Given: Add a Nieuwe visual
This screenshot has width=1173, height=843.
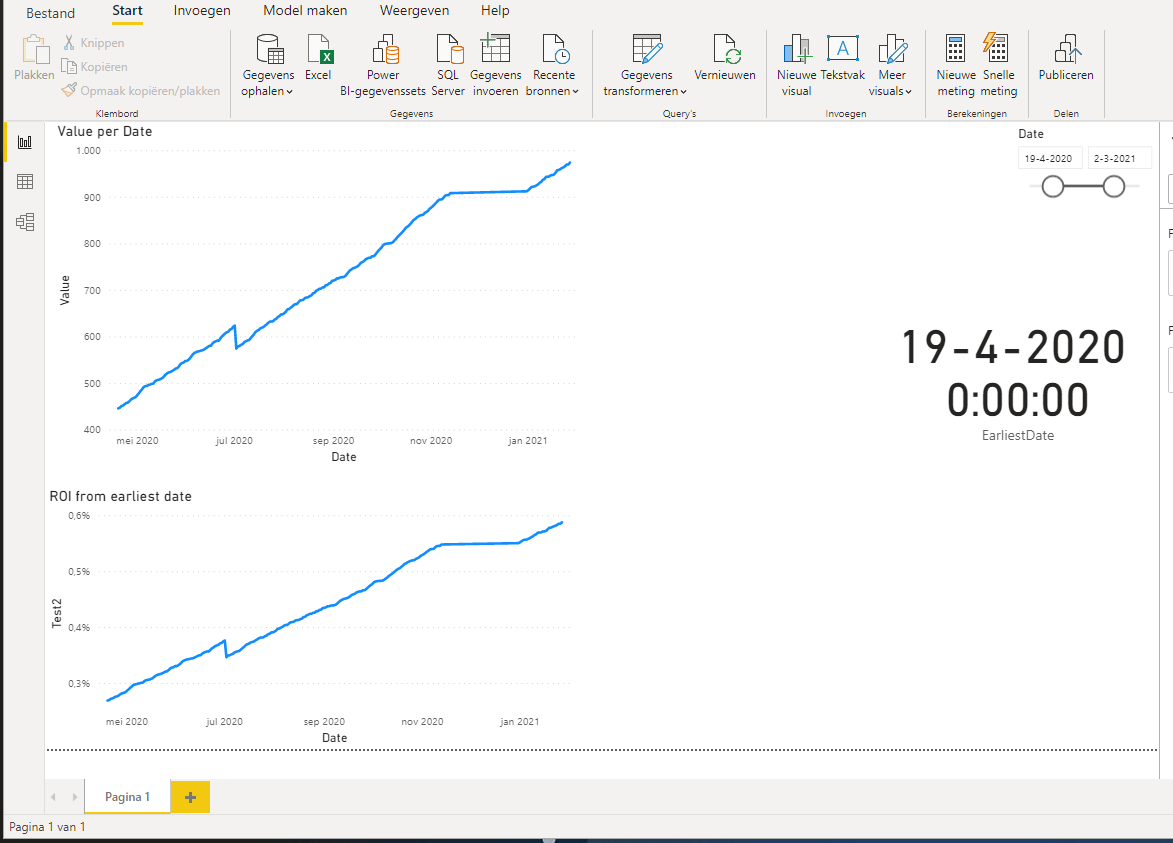Looking at the screenshot, I should point(797,66).
